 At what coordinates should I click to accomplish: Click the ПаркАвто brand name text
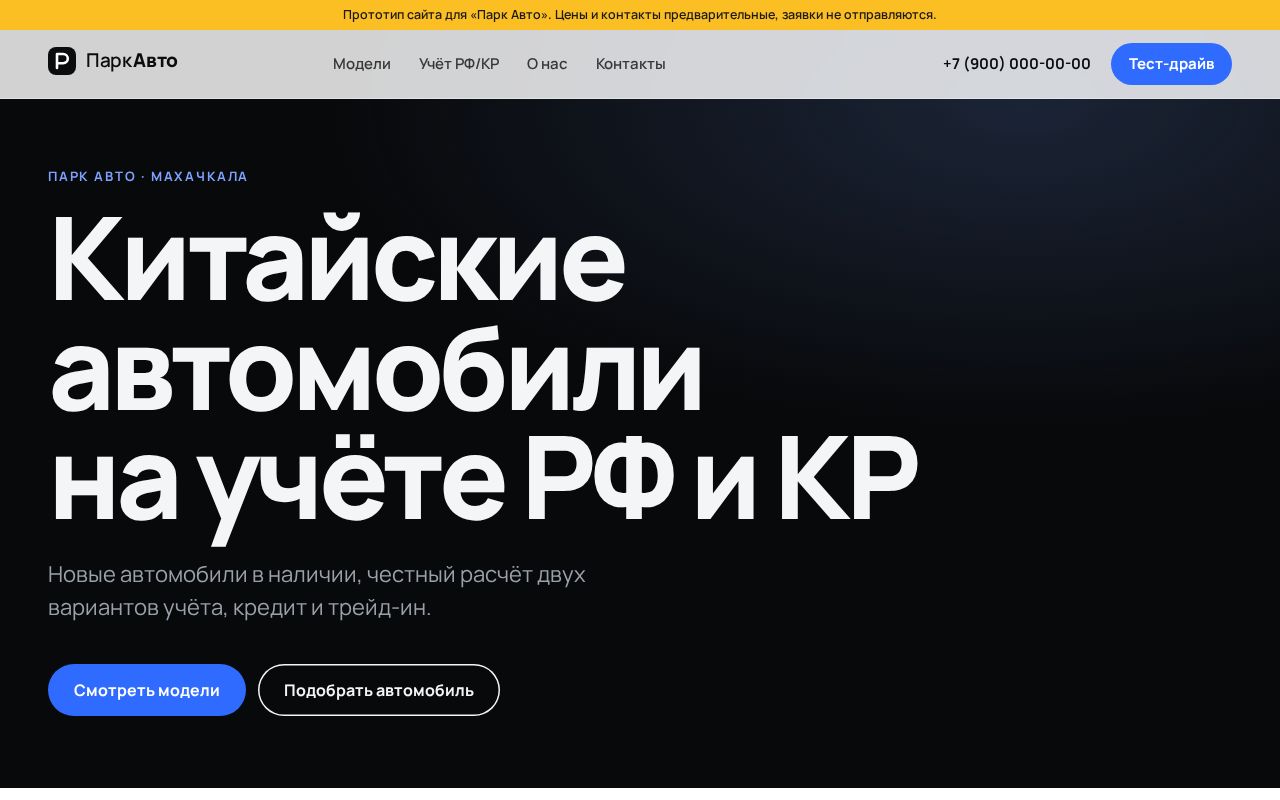(x=132, y=61)
